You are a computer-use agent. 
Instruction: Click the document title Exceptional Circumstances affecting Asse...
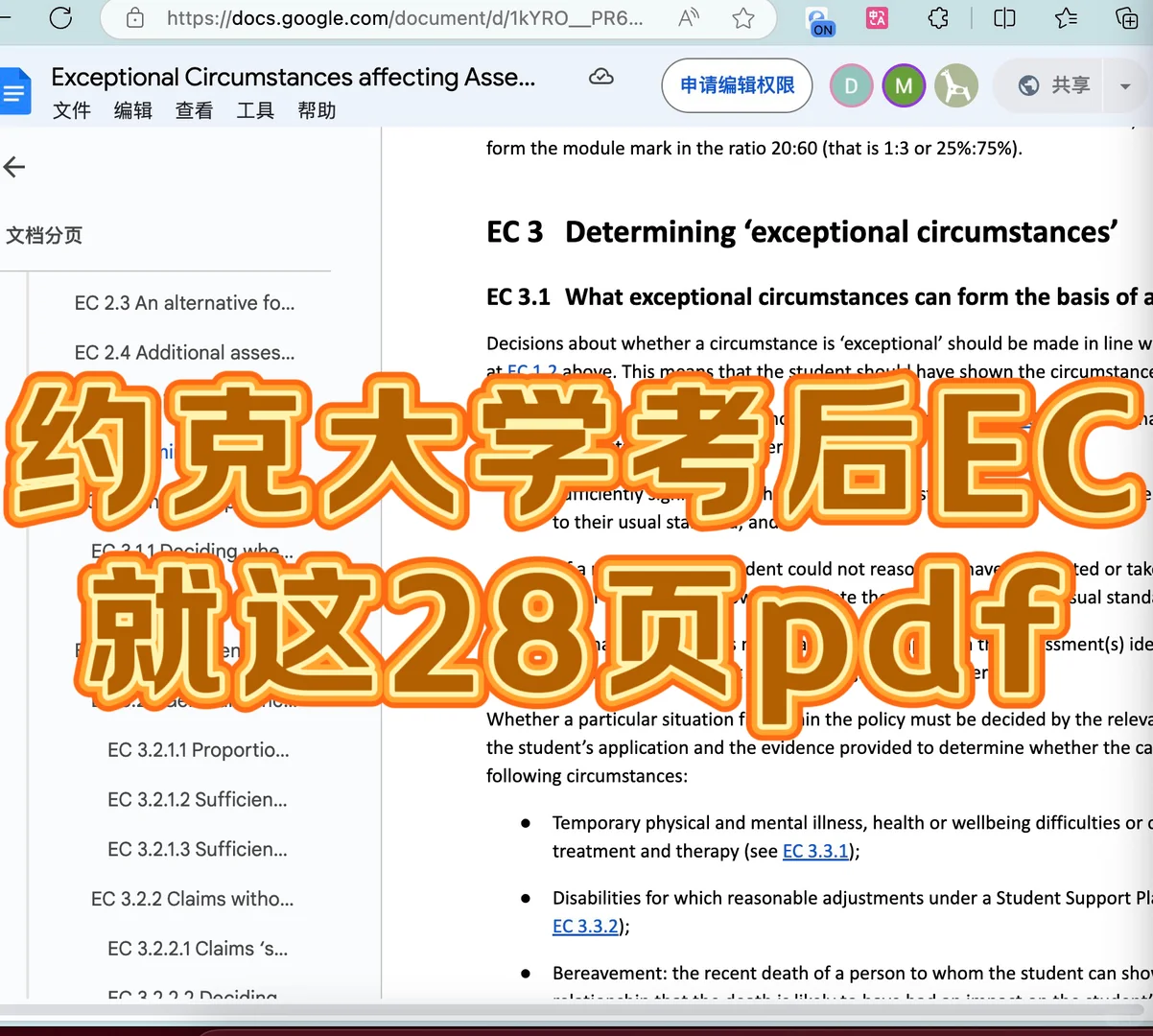pos(294,77)
